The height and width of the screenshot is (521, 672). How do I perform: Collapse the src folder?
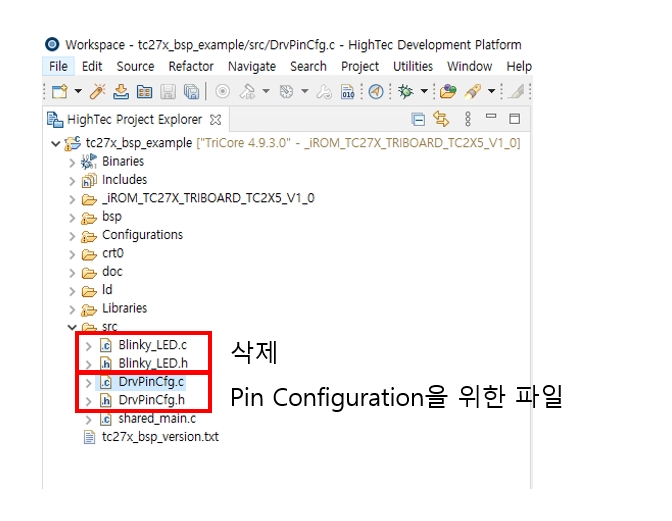point(72,327)
